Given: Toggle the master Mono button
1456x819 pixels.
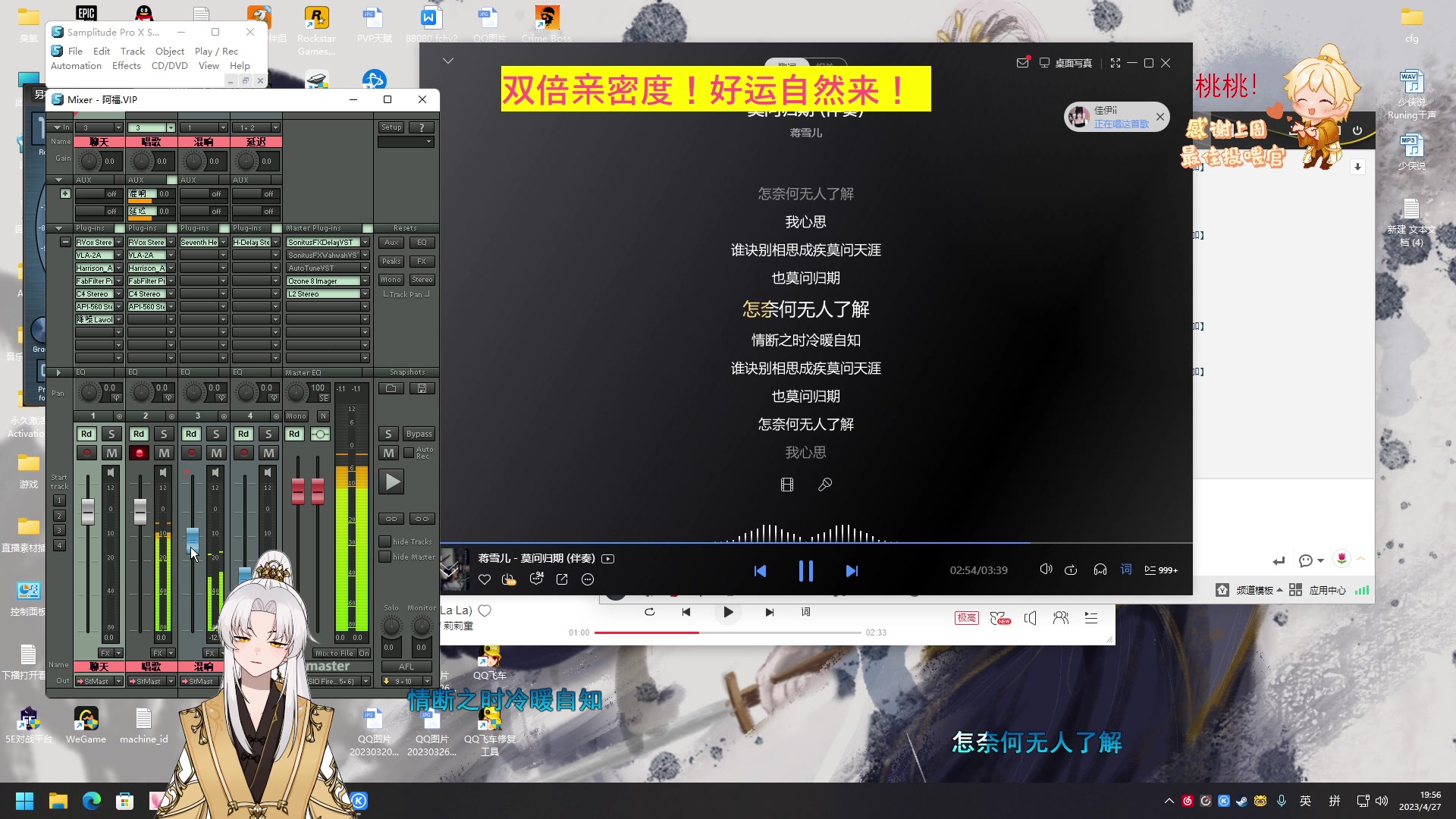Looking at the screenshot, I should 297,416.
